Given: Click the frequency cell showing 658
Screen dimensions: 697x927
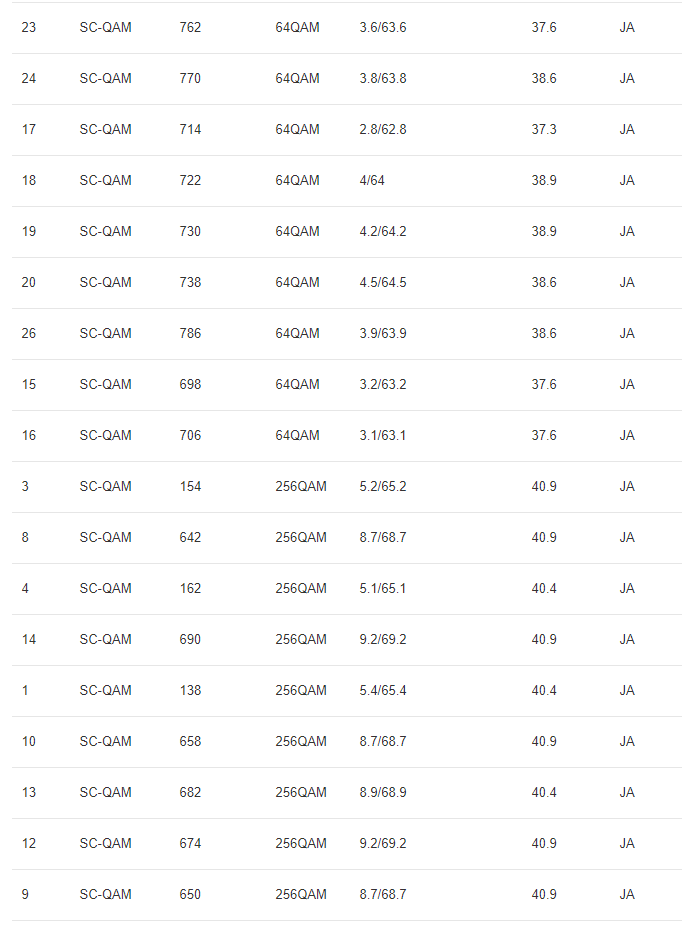Looking at the screenshot, I should [190, 741].
